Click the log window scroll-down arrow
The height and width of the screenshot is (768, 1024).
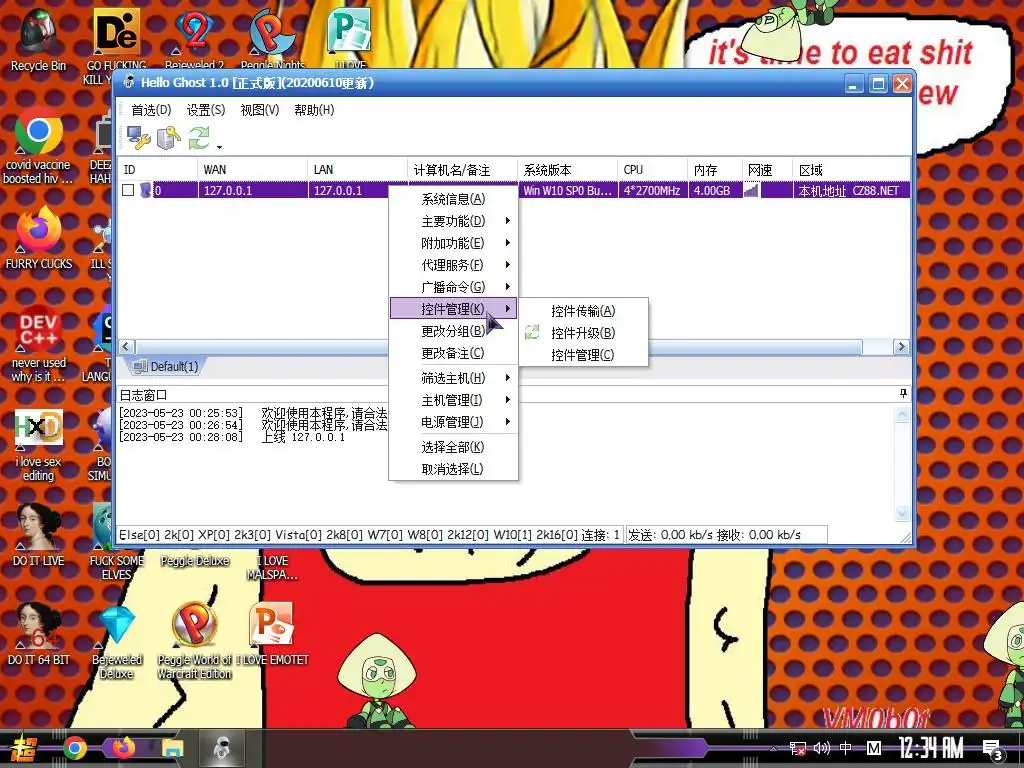pos(902,514)
